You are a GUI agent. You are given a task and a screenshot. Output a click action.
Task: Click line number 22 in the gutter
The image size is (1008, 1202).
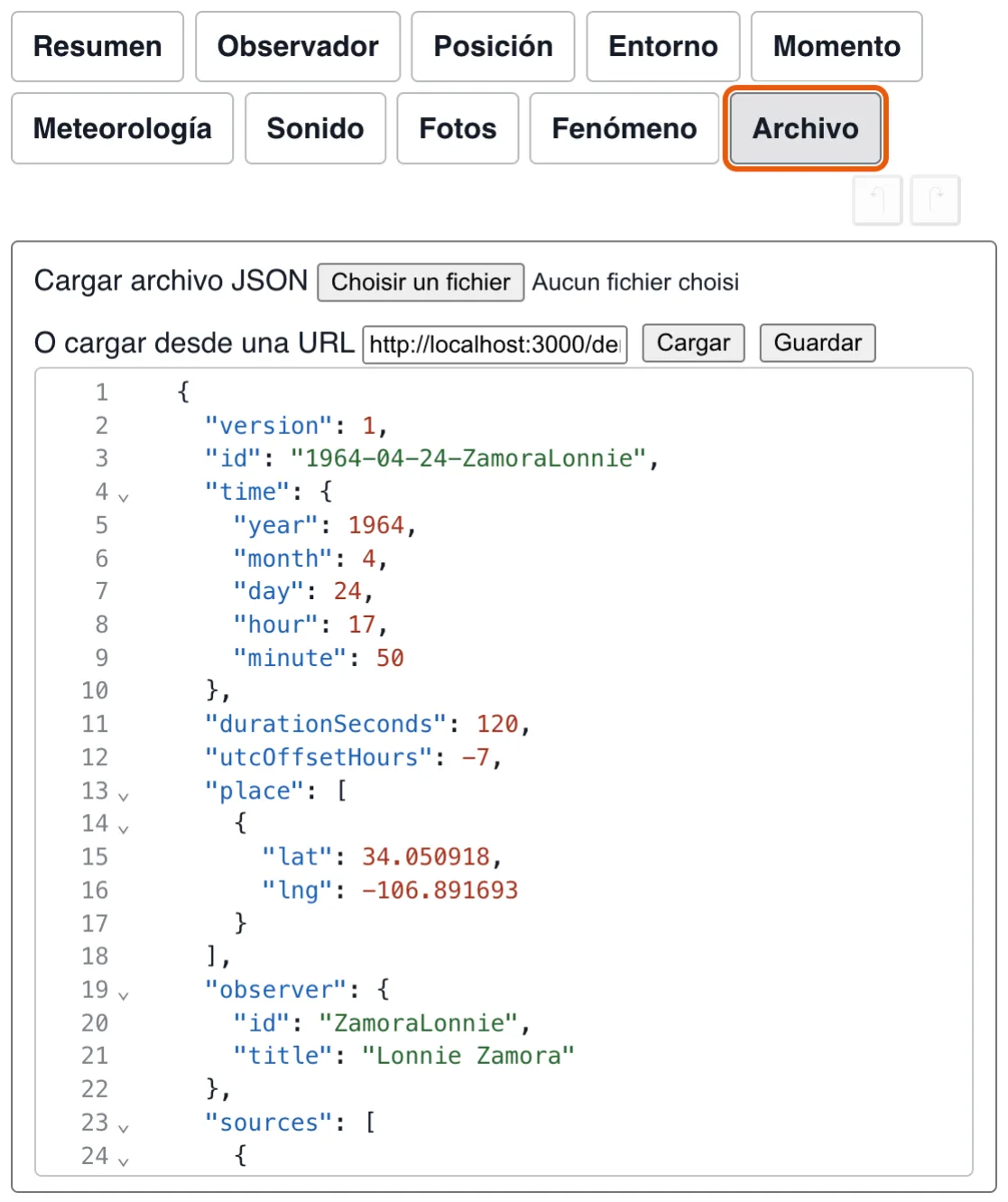click(95, 1089)
